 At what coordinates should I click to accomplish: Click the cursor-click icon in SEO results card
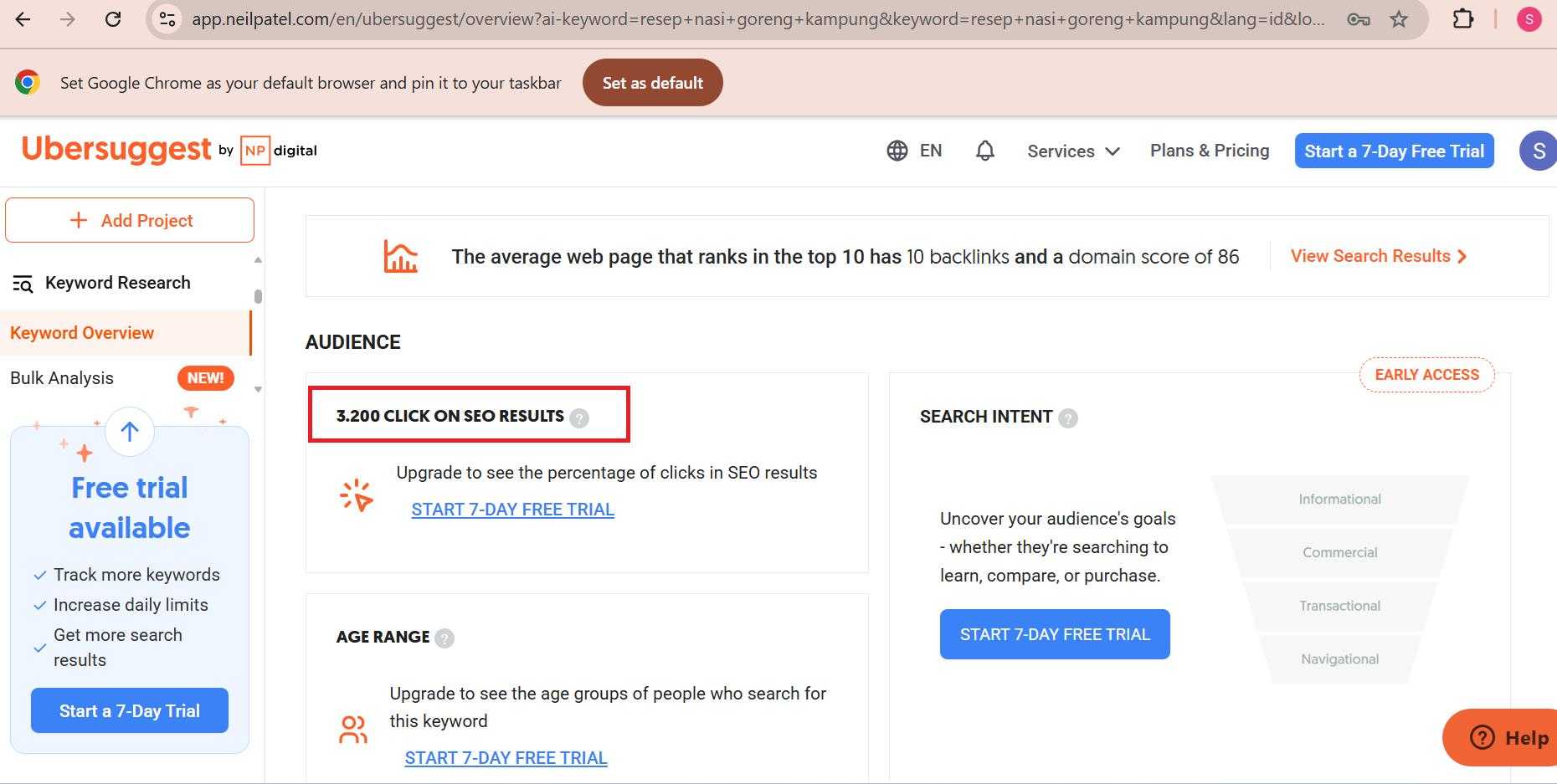[357, 494]
